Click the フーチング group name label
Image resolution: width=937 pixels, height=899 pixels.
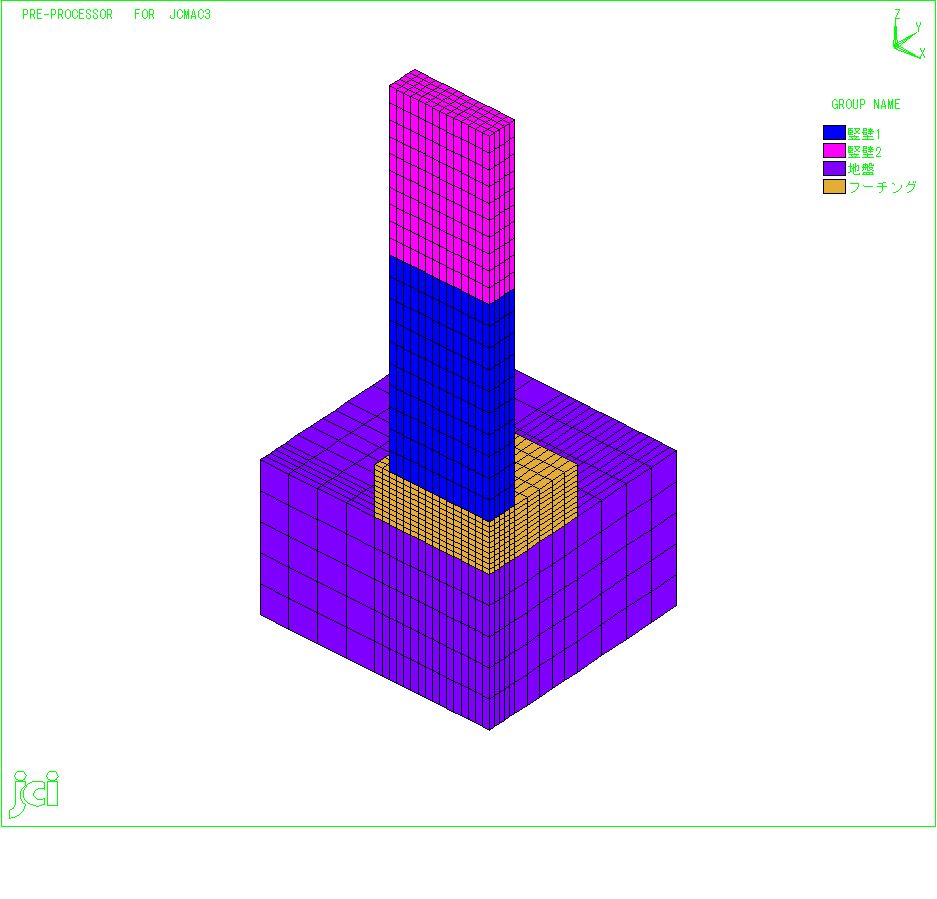[883, 187]
